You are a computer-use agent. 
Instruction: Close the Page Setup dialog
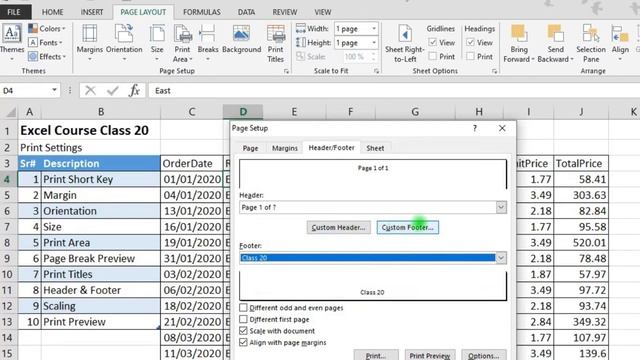502,128
